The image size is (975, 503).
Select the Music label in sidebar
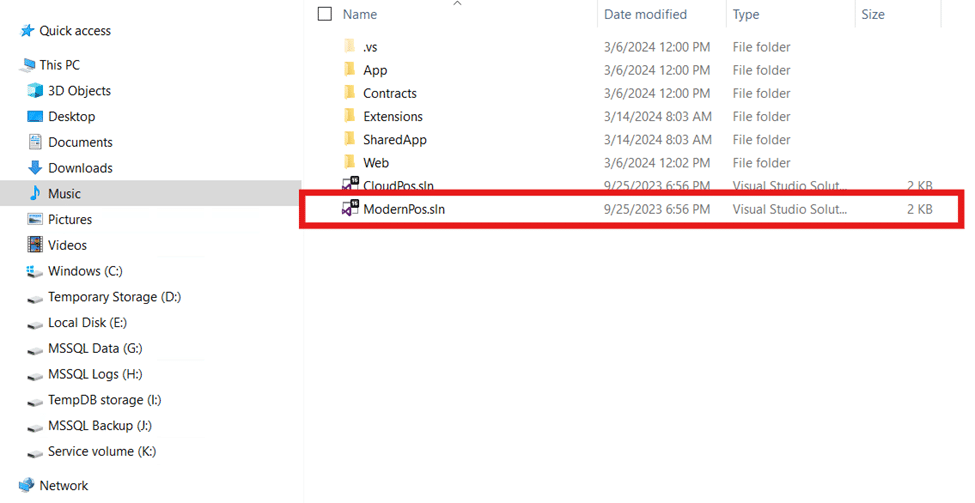65,193
